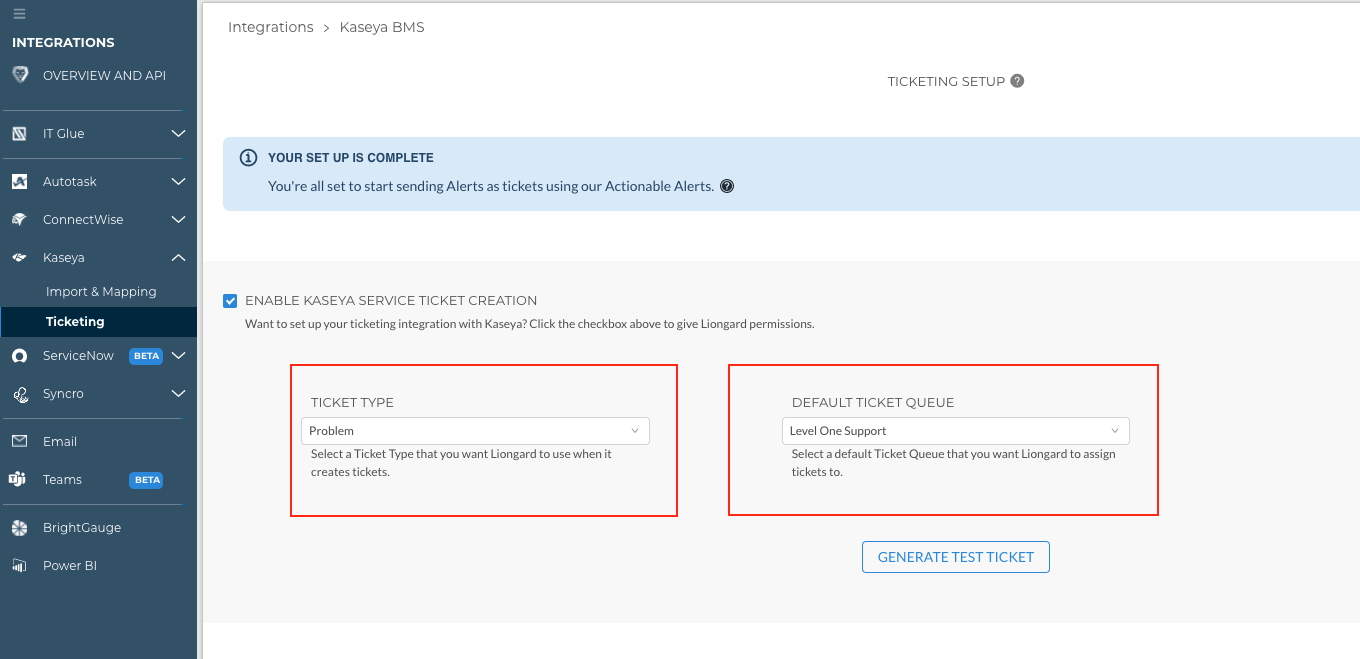Click the INTEGRATIONS sidebar heading
The image size is (1360, 659).
click(x=63, y=43)
